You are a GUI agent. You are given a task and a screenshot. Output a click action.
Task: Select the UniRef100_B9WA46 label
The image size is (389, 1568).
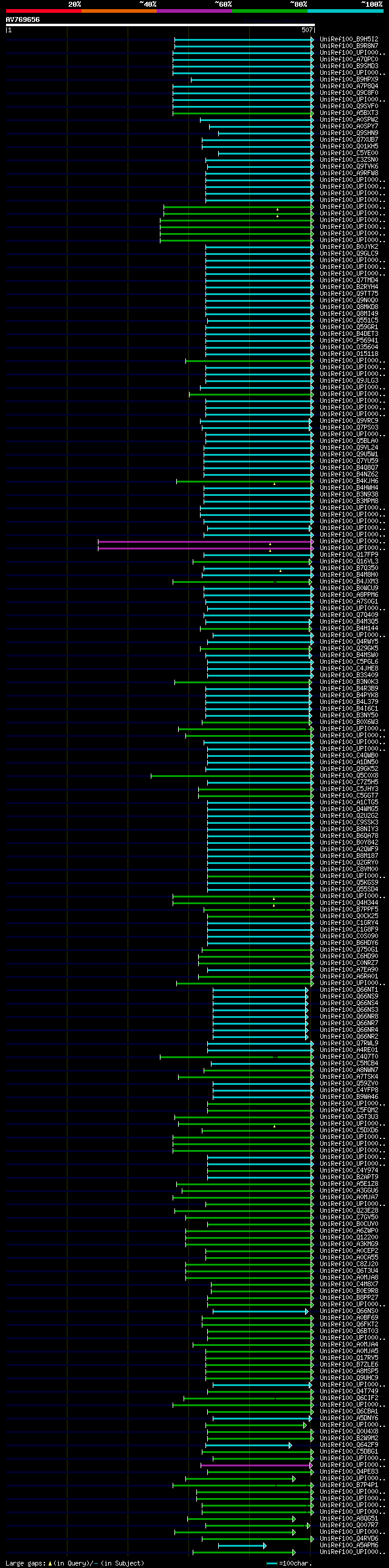(349, 1098)
